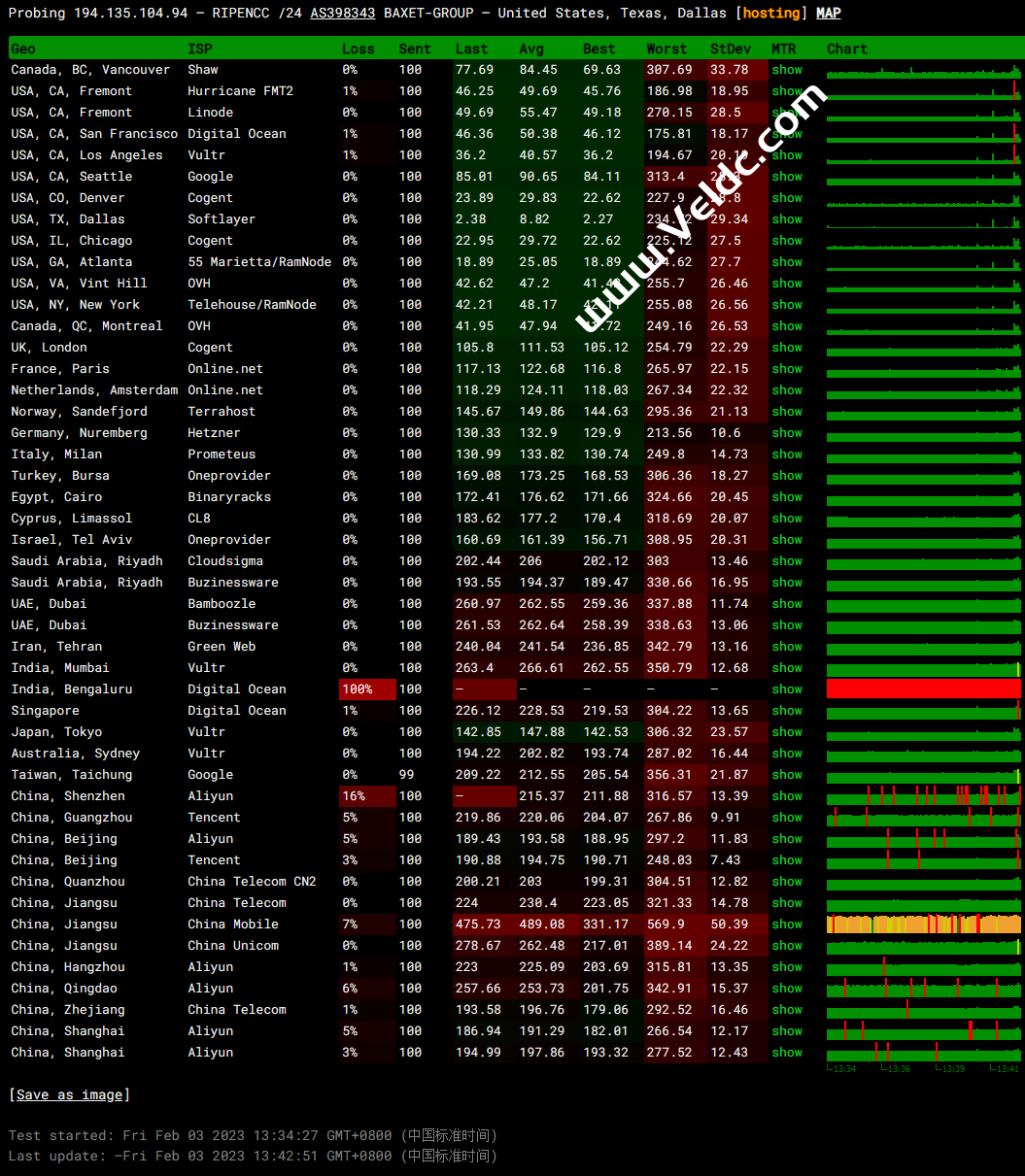The width and height of the screenshot is (1025, 1176).
Task: Show MTR for China, Shenzhen Aliyun
Action: [787, 796]
